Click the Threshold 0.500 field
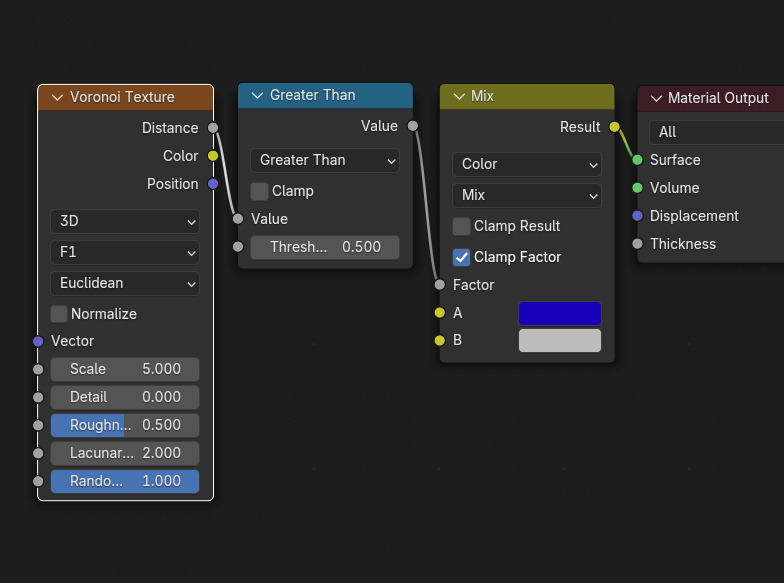This screenshot has width=784, height=583. tap(325, 248)
